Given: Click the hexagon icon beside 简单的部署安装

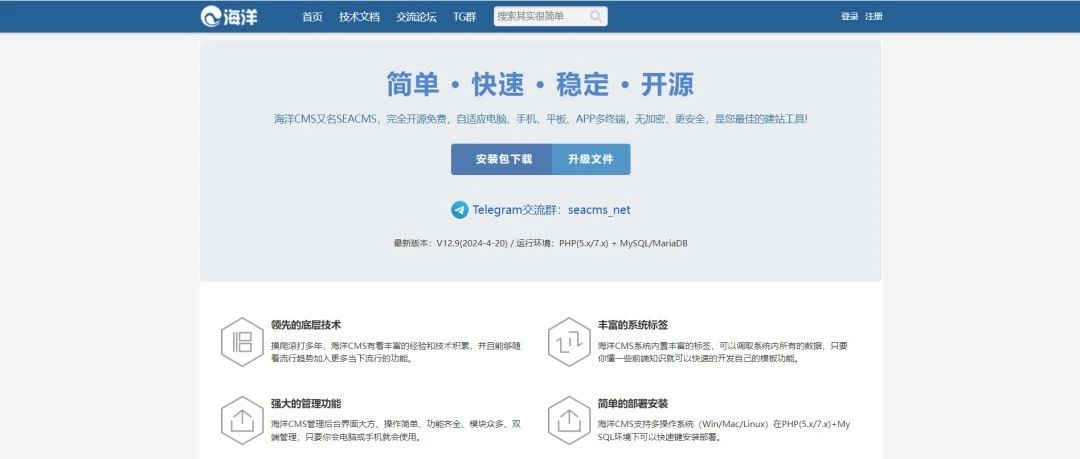Looking at the screenshot, I should tap(569, 420).
